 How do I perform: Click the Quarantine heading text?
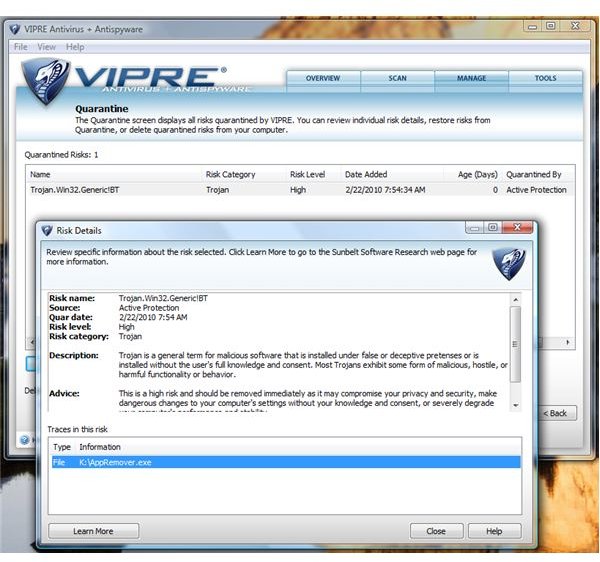pyautogui.click(x=102, y=109)
